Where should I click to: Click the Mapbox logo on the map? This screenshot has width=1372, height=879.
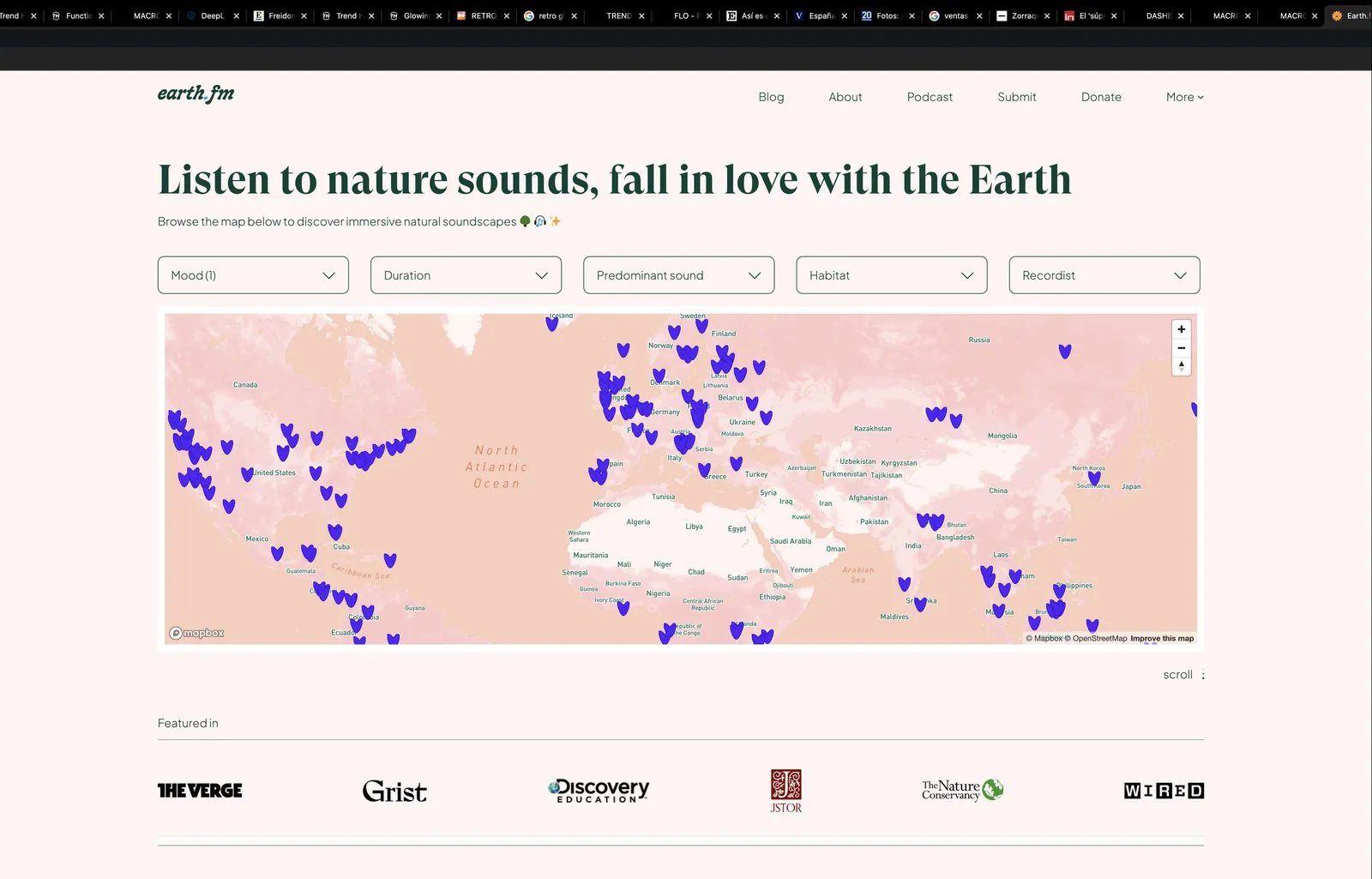pos(196,633)
